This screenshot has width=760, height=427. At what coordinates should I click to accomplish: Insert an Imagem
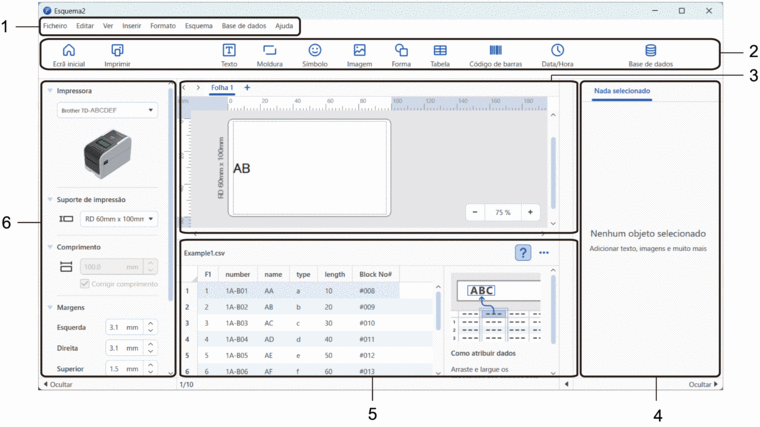[x=360, y=50]
